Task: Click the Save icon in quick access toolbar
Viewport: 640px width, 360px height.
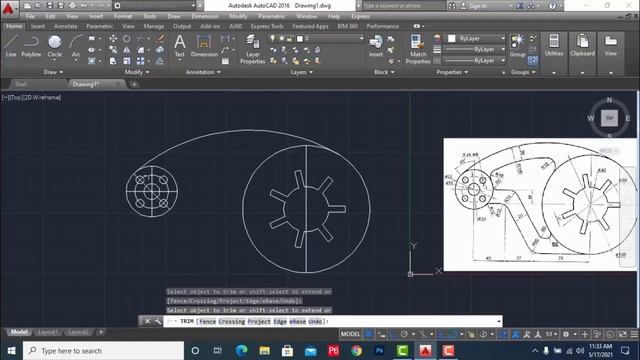Action: pyautogui.click(x=49, y=5)
